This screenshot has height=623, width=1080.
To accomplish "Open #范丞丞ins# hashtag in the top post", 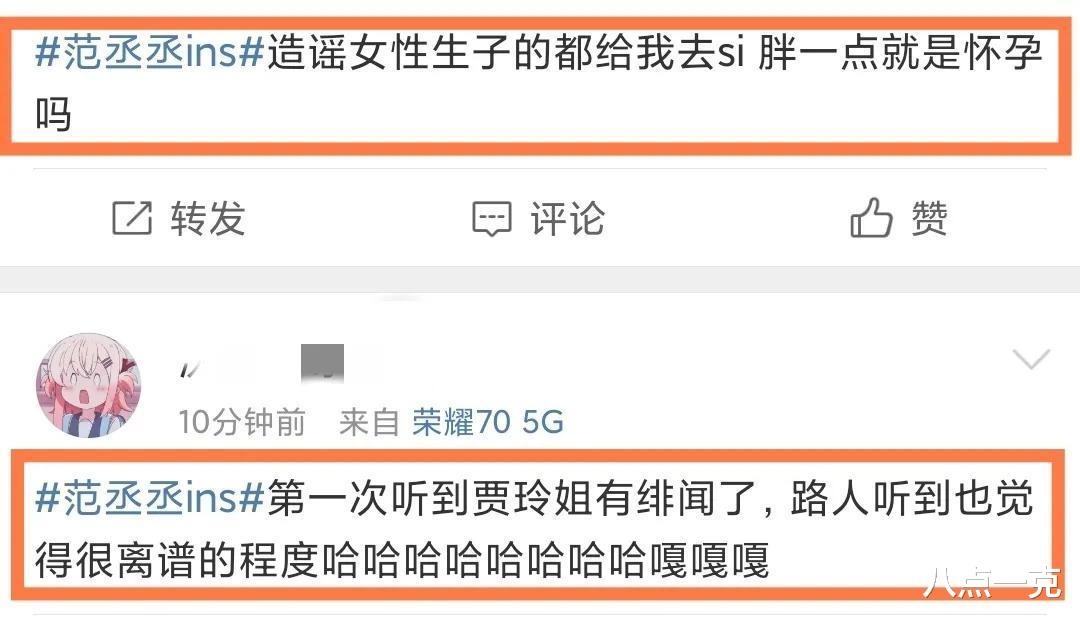I will pyautogui.click(x=149, y=53).
